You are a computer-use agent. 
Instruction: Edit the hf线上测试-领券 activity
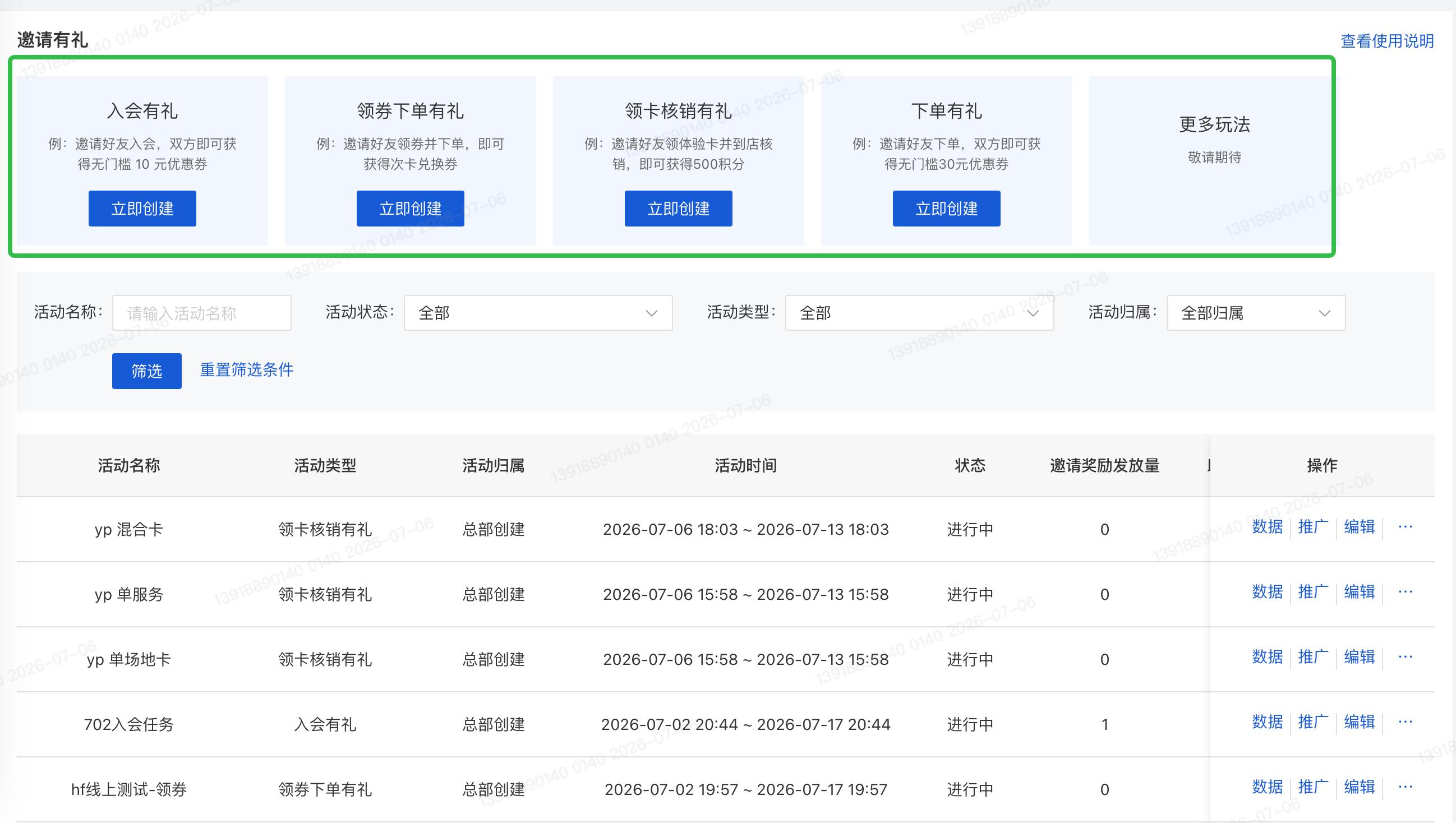[1360, 787]
